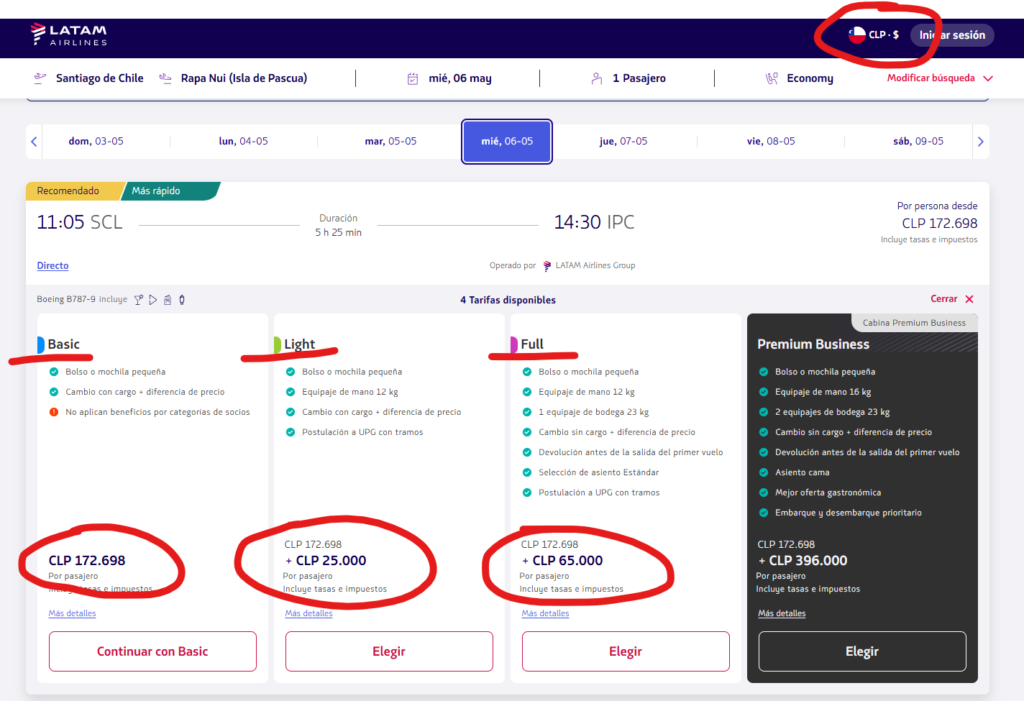The width and height of the screenshot is (1024, 701).
Task: Click the passenger icon beside 1 Pasajero
Action: pyautogui.click(x=596, y=78)
